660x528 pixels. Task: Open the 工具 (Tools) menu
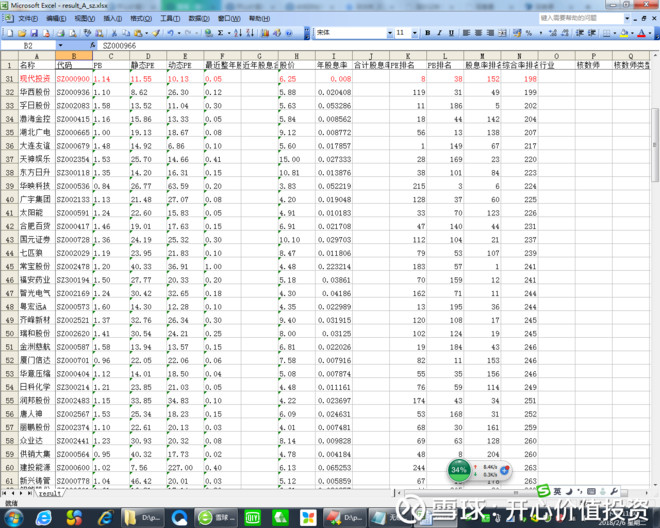[x=170, y=18]
